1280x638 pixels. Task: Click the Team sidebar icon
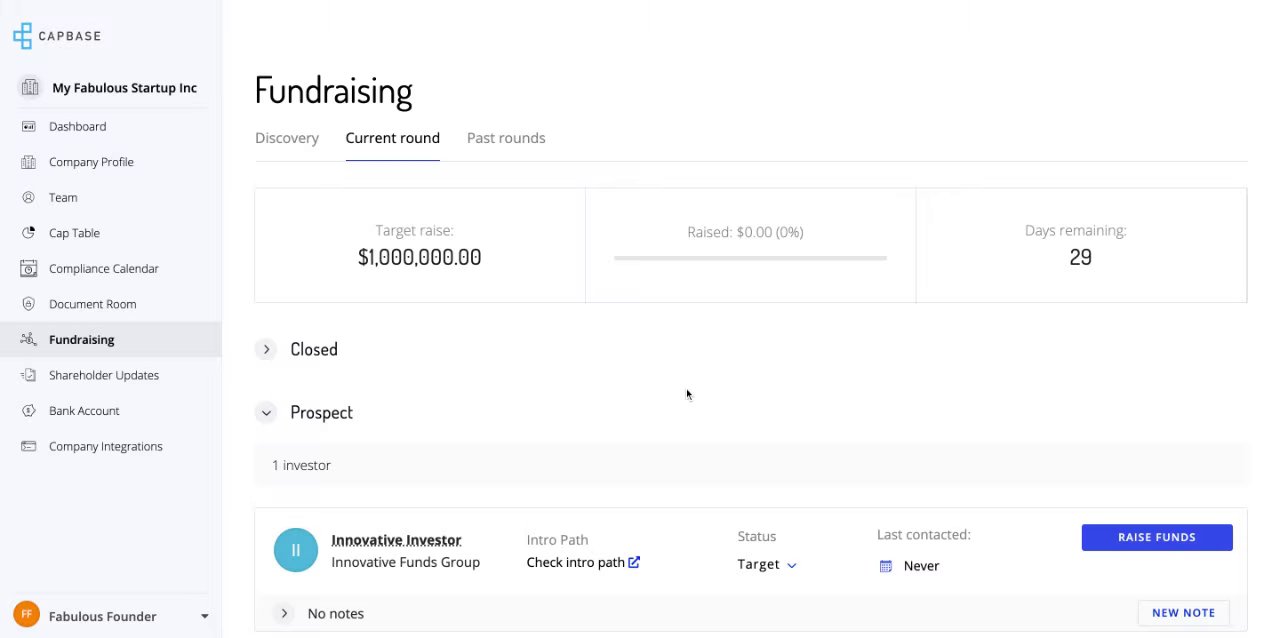(29, 198)
